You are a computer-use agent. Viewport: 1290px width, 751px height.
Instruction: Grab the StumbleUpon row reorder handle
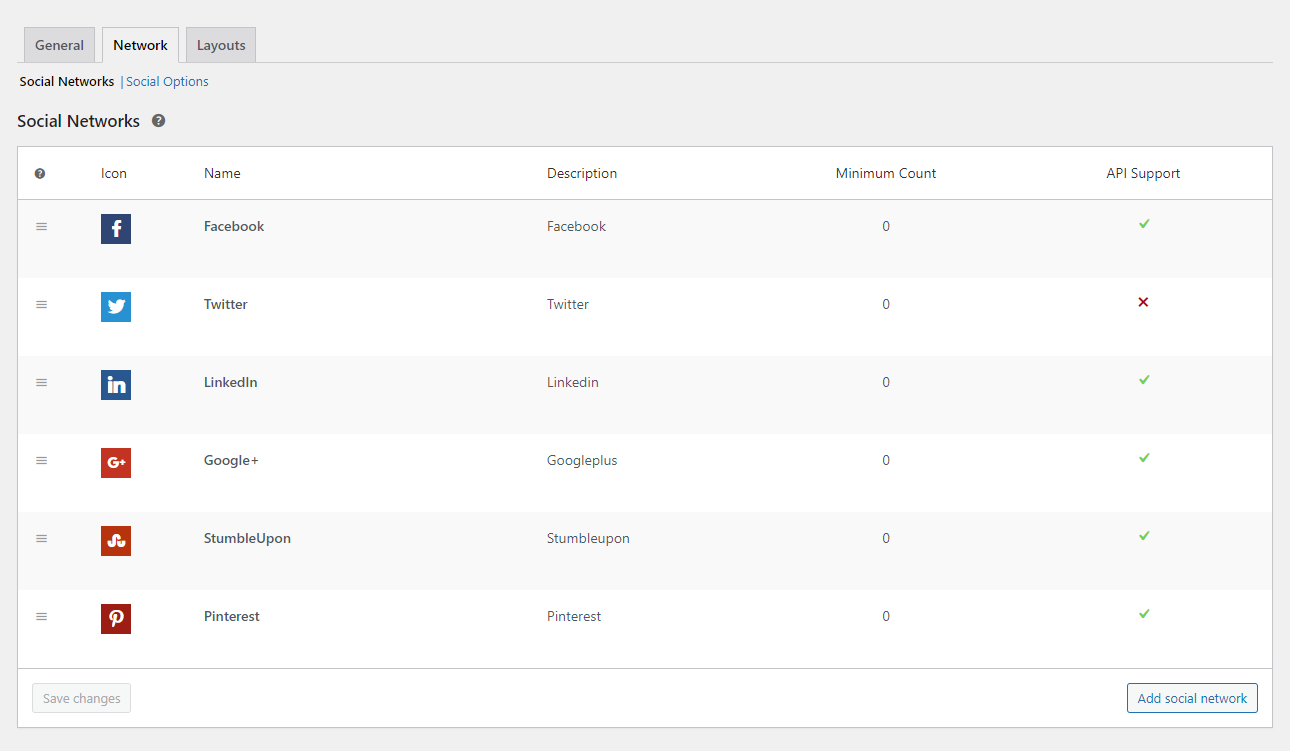tap(41, 538)
